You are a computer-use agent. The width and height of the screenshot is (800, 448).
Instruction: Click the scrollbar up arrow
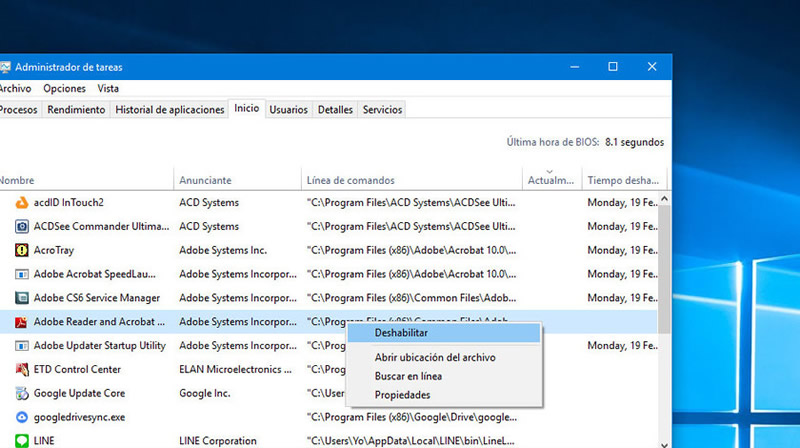[664, 198]
